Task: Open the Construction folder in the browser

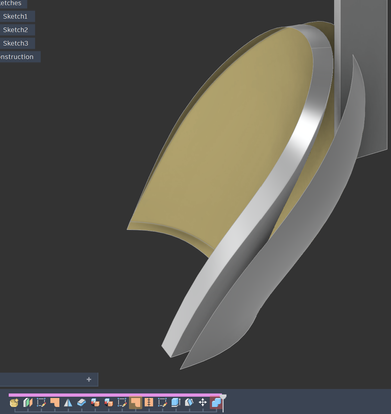Action: [17, 57]
